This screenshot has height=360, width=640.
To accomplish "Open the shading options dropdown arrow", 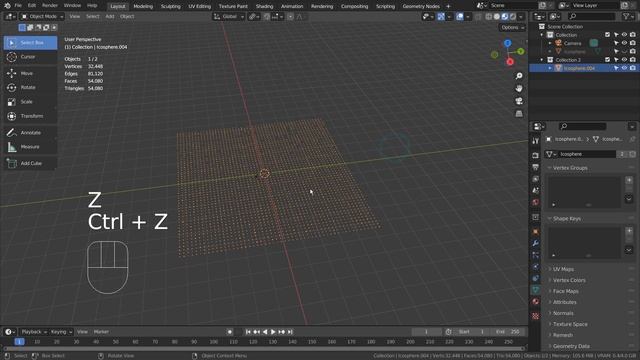I will pos(521,17).
